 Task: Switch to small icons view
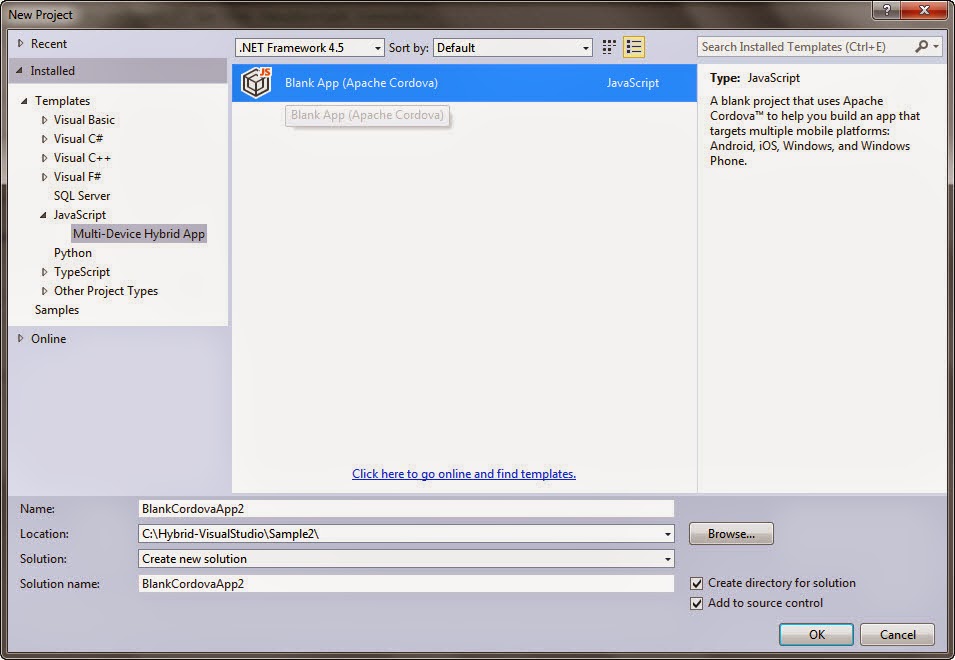pyautogui.click(x=609, y=47)
